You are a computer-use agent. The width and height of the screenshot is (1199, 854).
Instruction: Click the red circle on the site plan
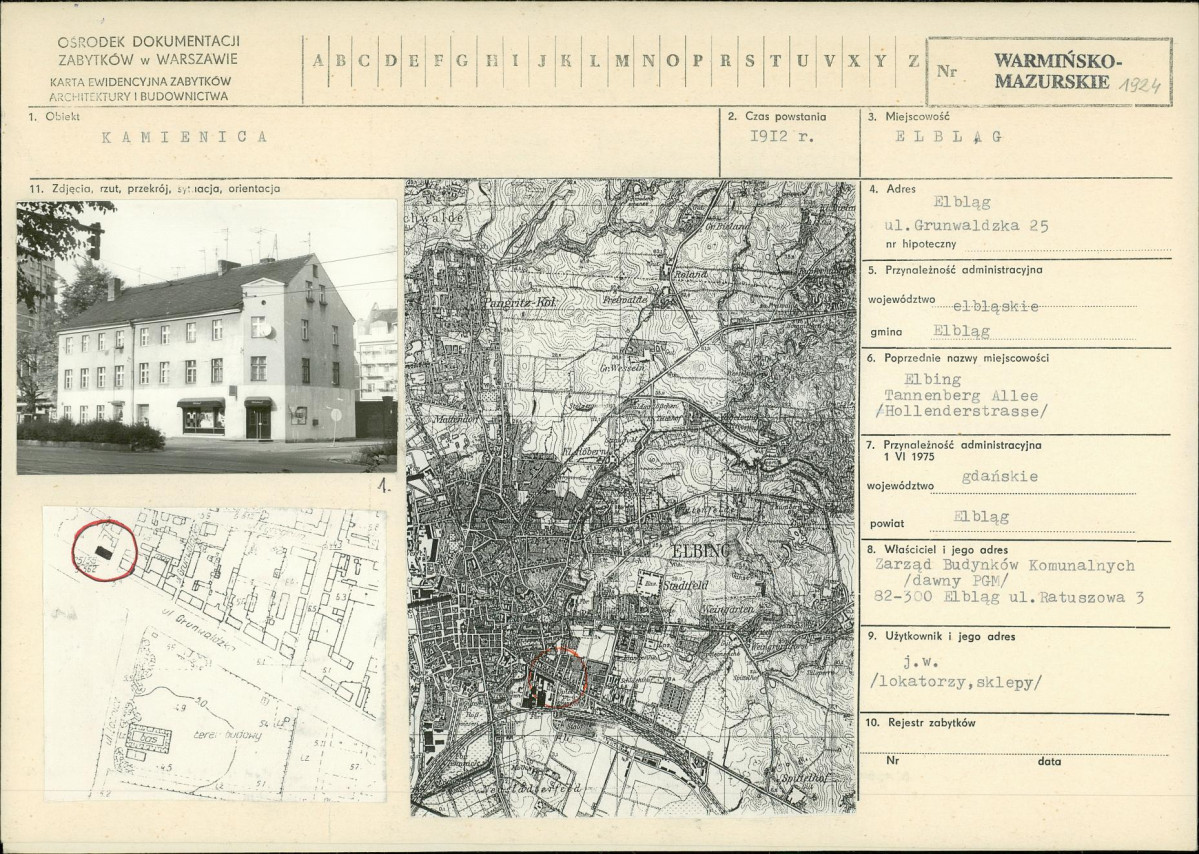104,552
